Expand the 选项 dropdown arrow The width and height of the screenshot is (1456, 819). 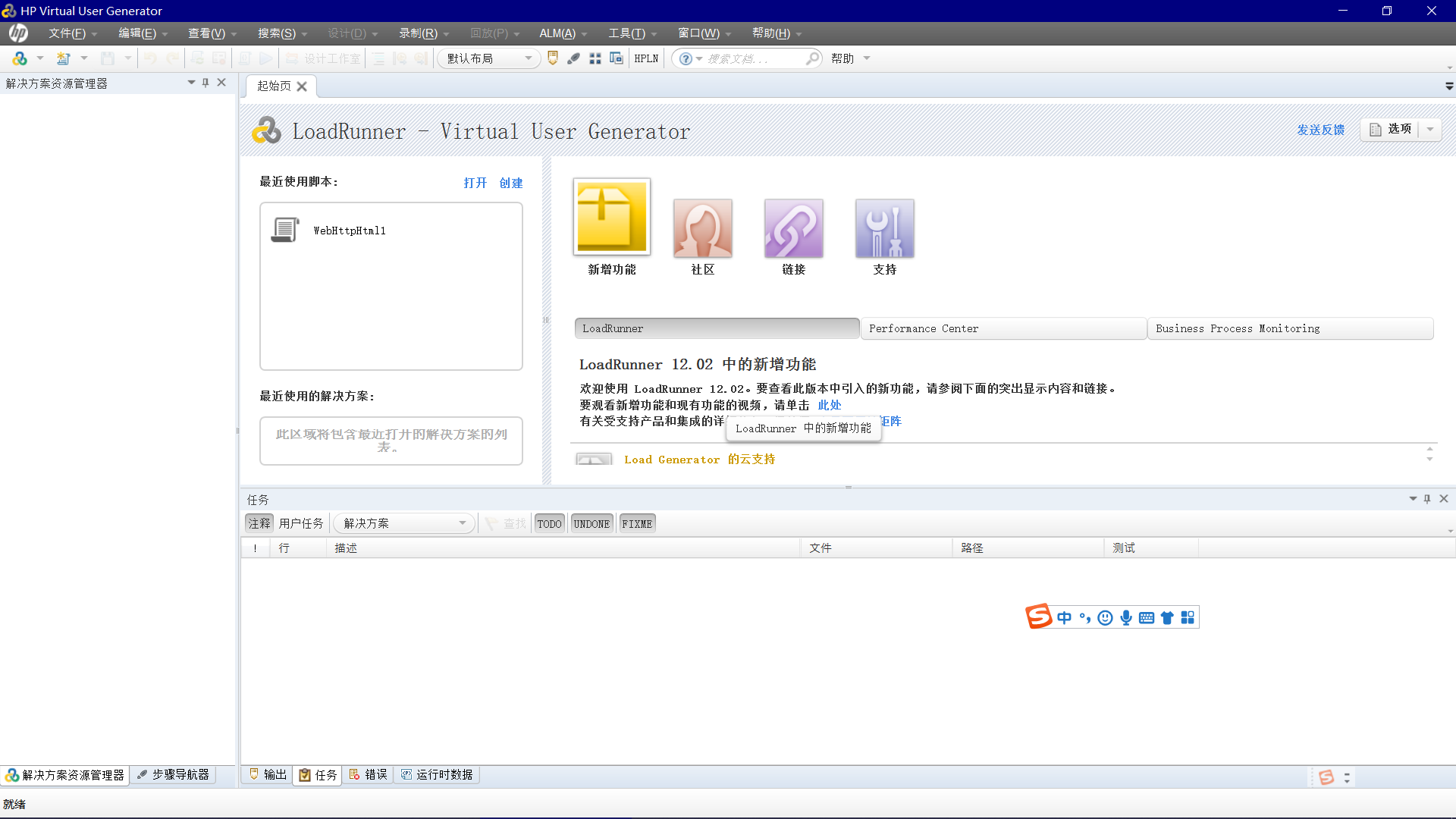[x=1430, y=129]
